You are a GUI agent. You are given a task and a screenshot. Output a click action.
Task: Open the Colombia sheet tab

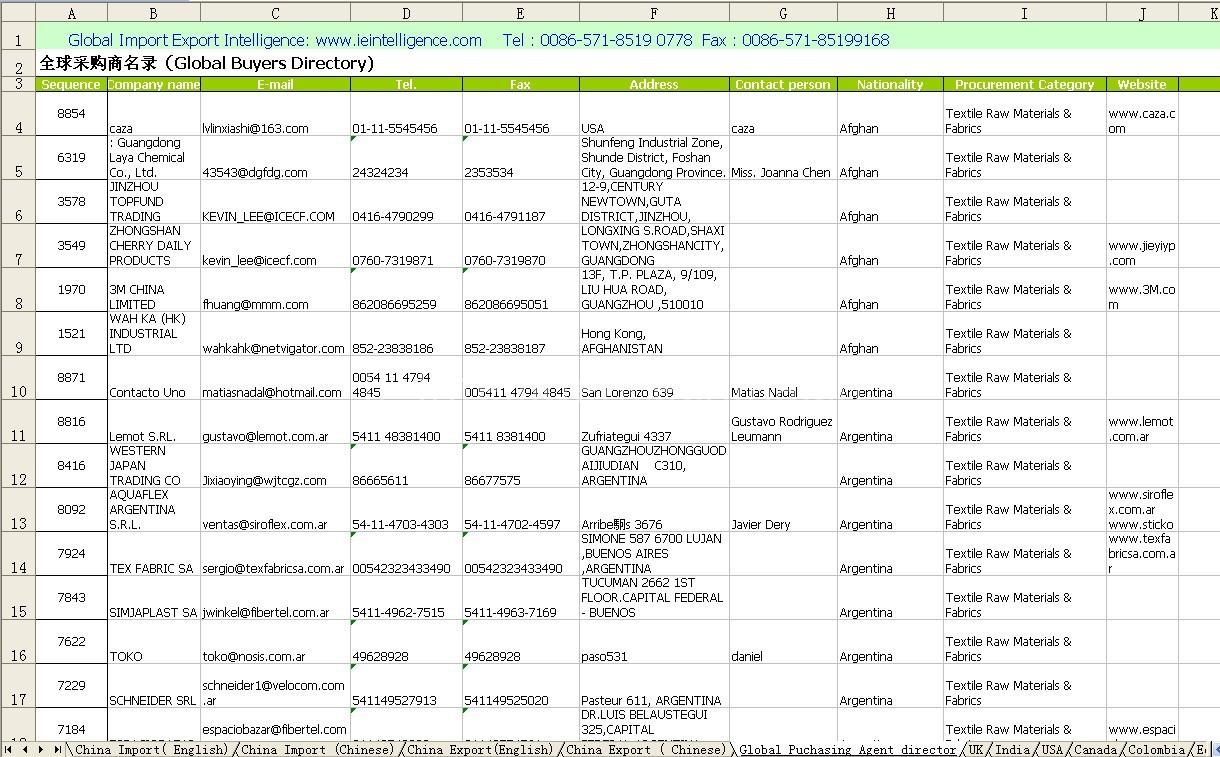coord(1157,749)
